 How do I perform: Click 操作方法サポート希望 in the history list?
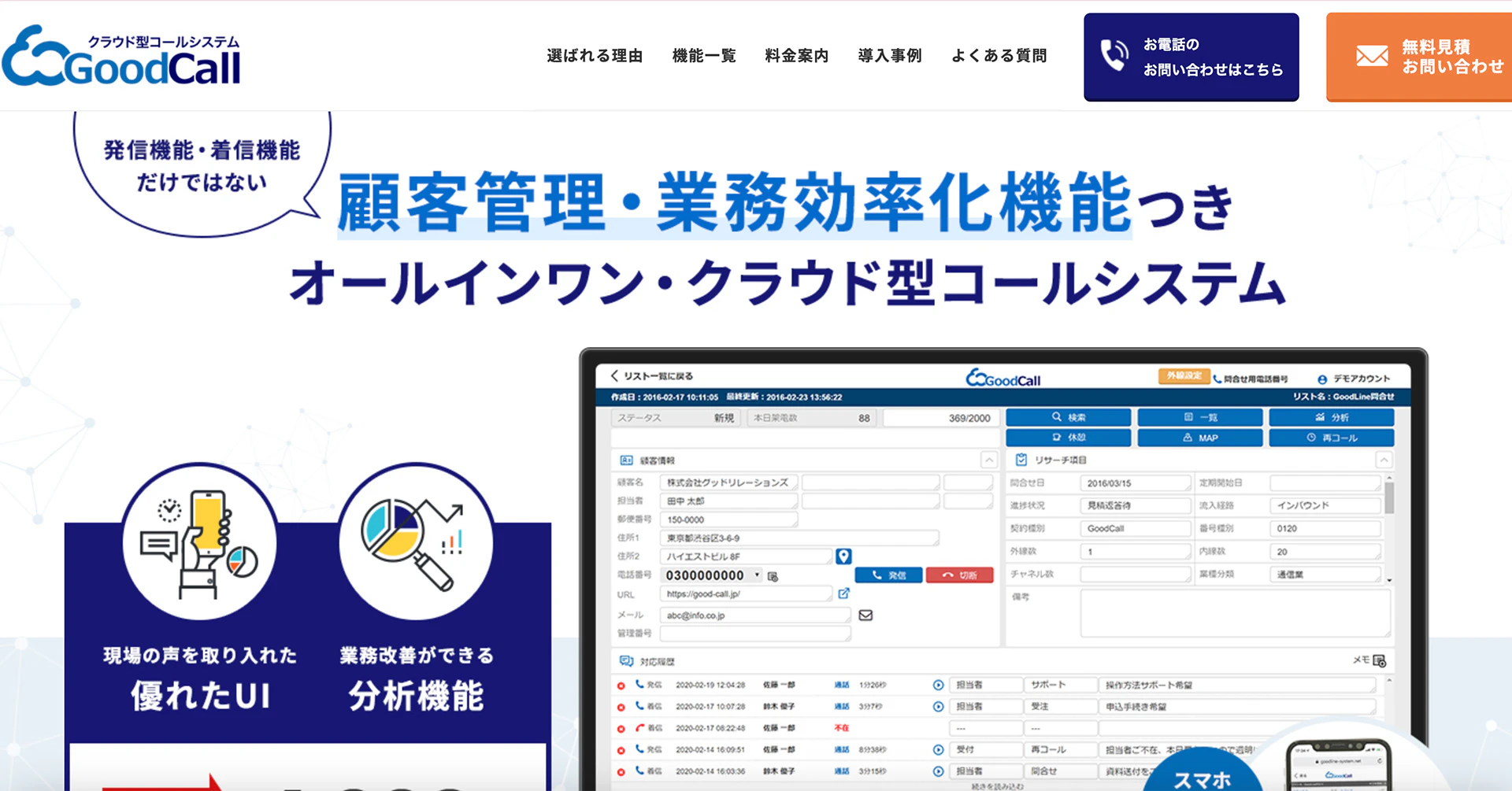click(1149, 686)
